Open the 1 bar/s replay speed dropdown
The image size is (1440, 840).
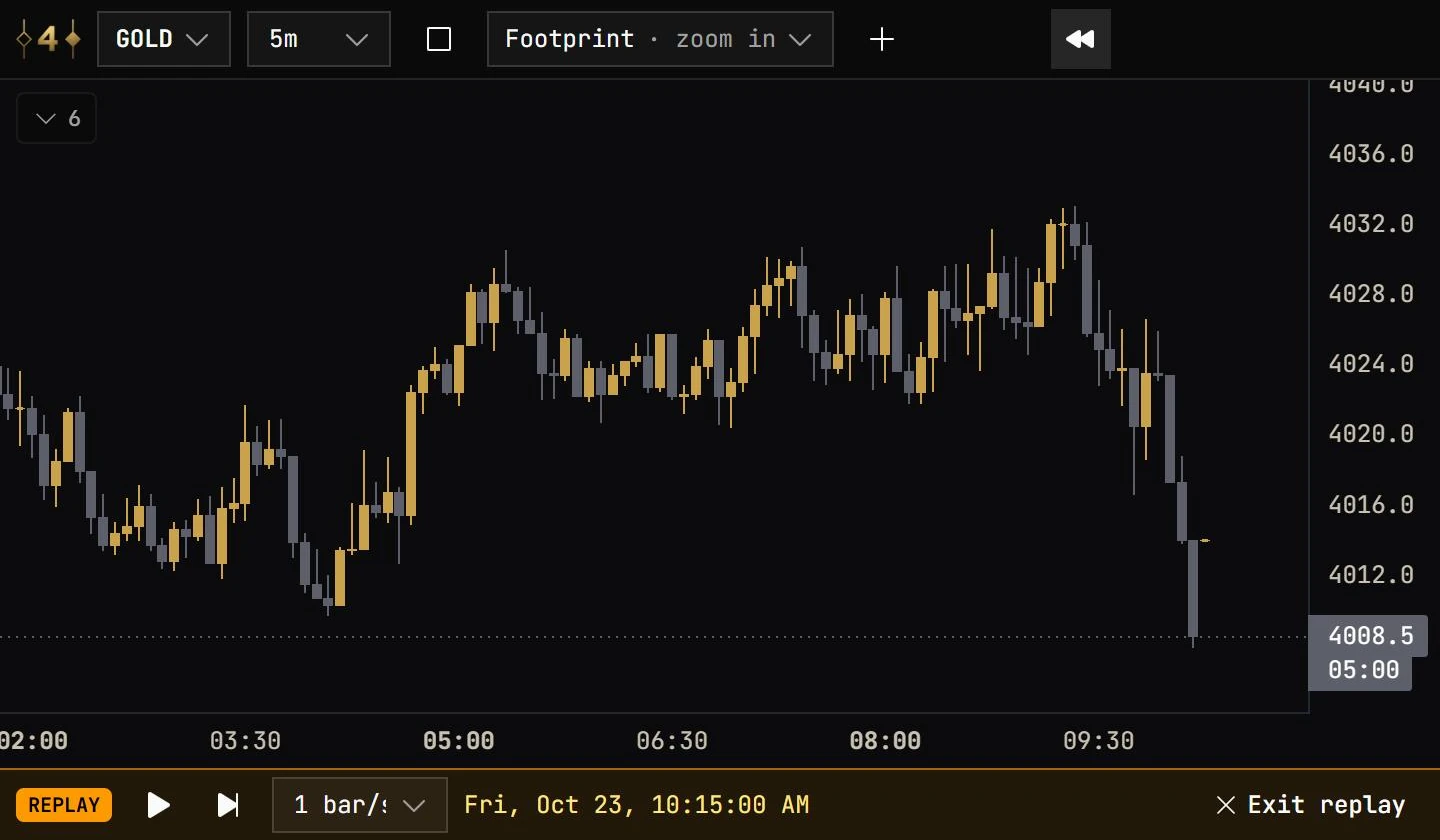pyautogui.click(x=360, y=805)
